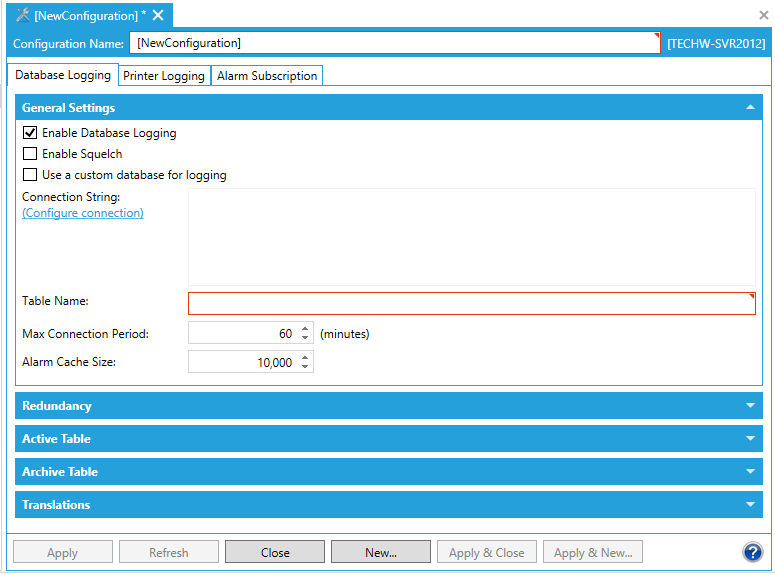Increase Alarm Cache Size with up arrow
The height and width of the screenshot is (575, 775).
click(306, 356)
